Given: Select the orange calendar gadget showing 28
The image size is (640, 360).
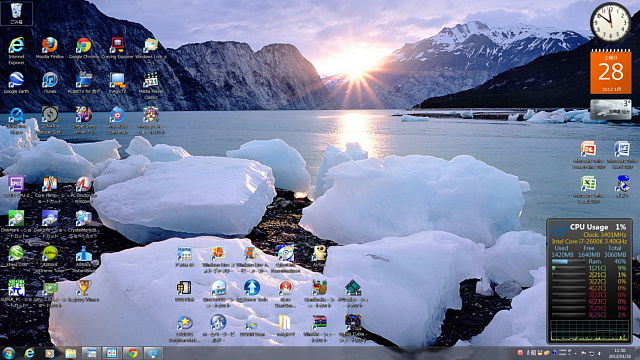Looking at the screenshot, I should (x=611, y=72).
